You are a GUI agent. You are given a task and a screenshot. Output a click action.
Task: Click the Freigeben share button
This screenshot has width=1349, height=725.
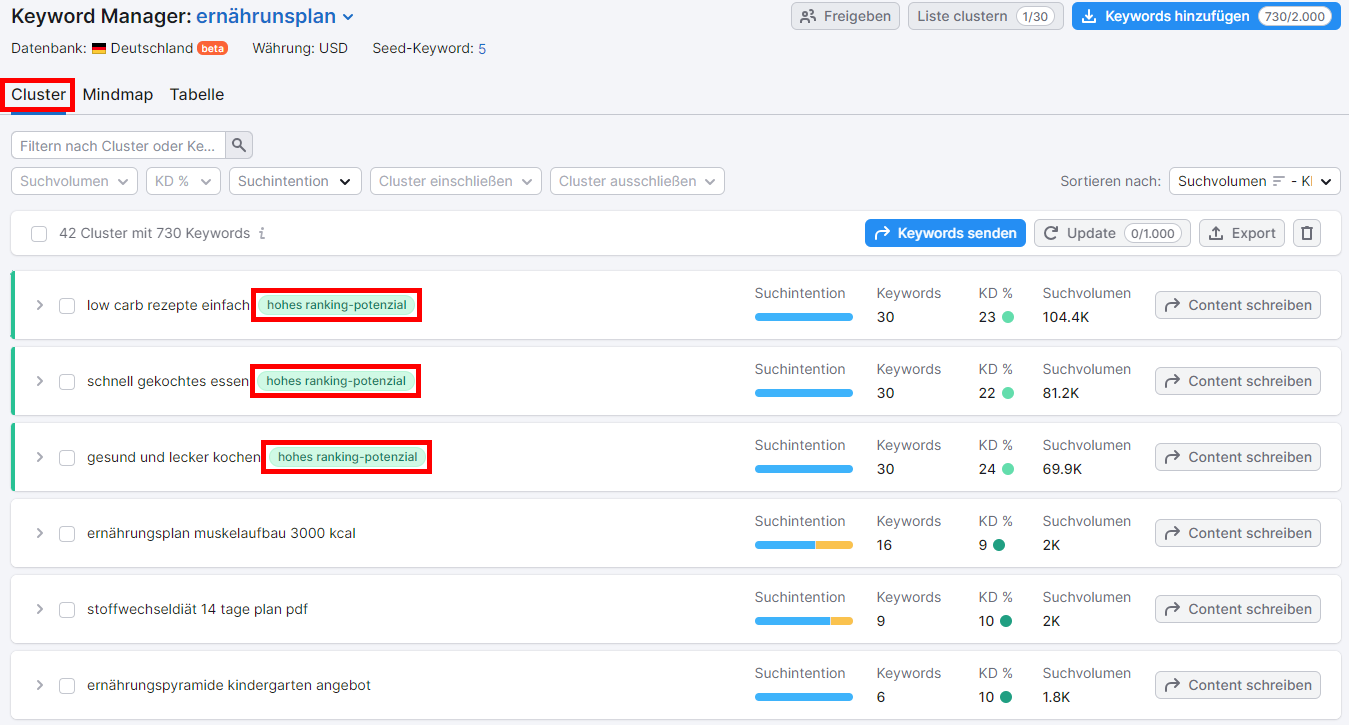tap(845, 16)
